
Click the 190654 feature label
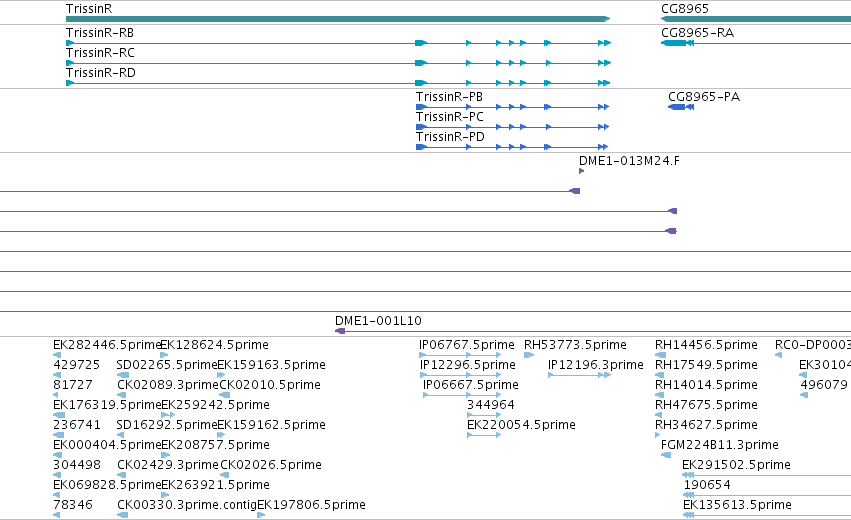tap(707, 485)
